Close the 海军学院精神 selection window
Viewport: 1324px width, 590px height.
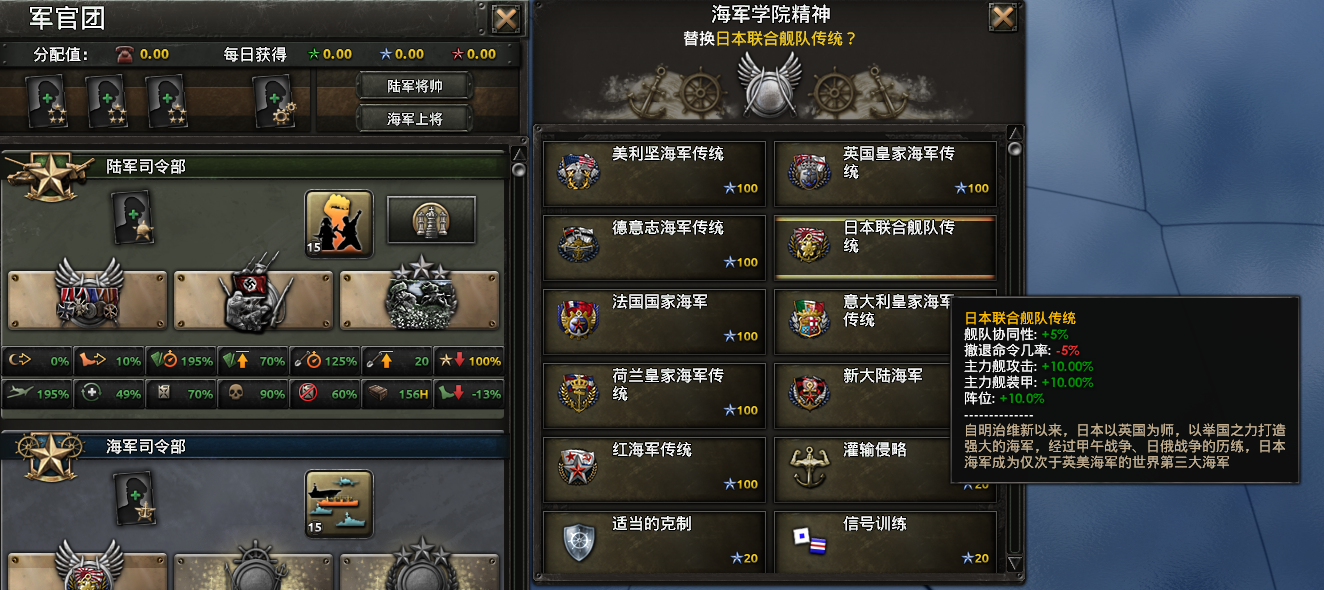click(x=1003, y=17)
